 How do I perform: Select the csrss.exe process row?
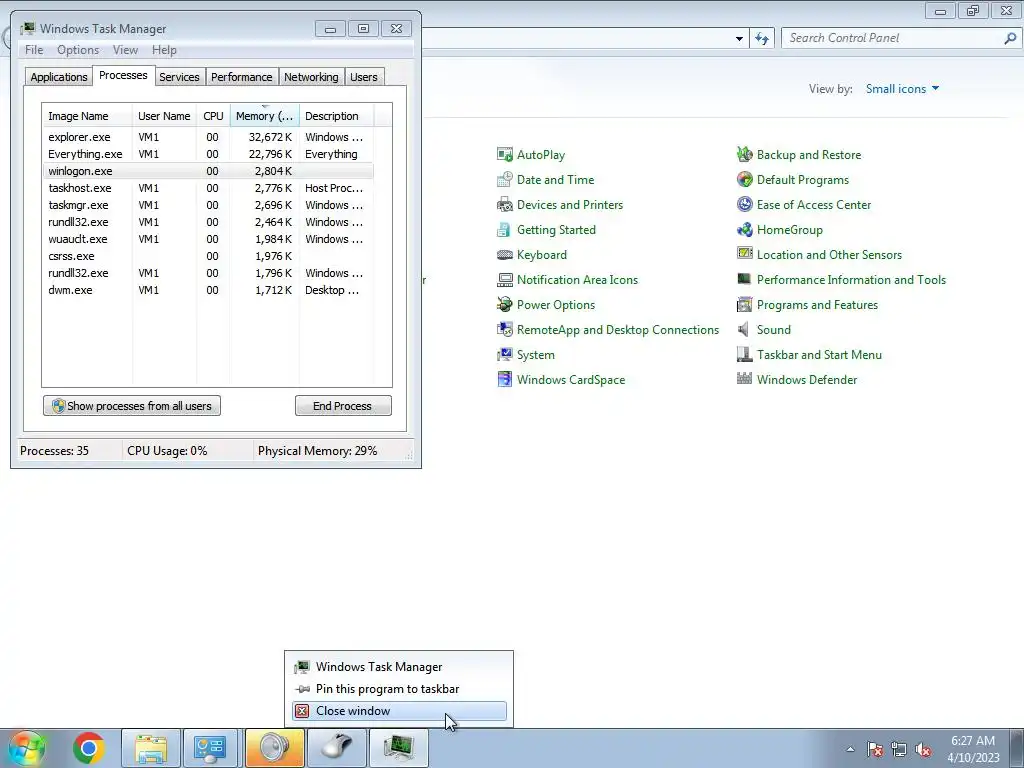208,256
